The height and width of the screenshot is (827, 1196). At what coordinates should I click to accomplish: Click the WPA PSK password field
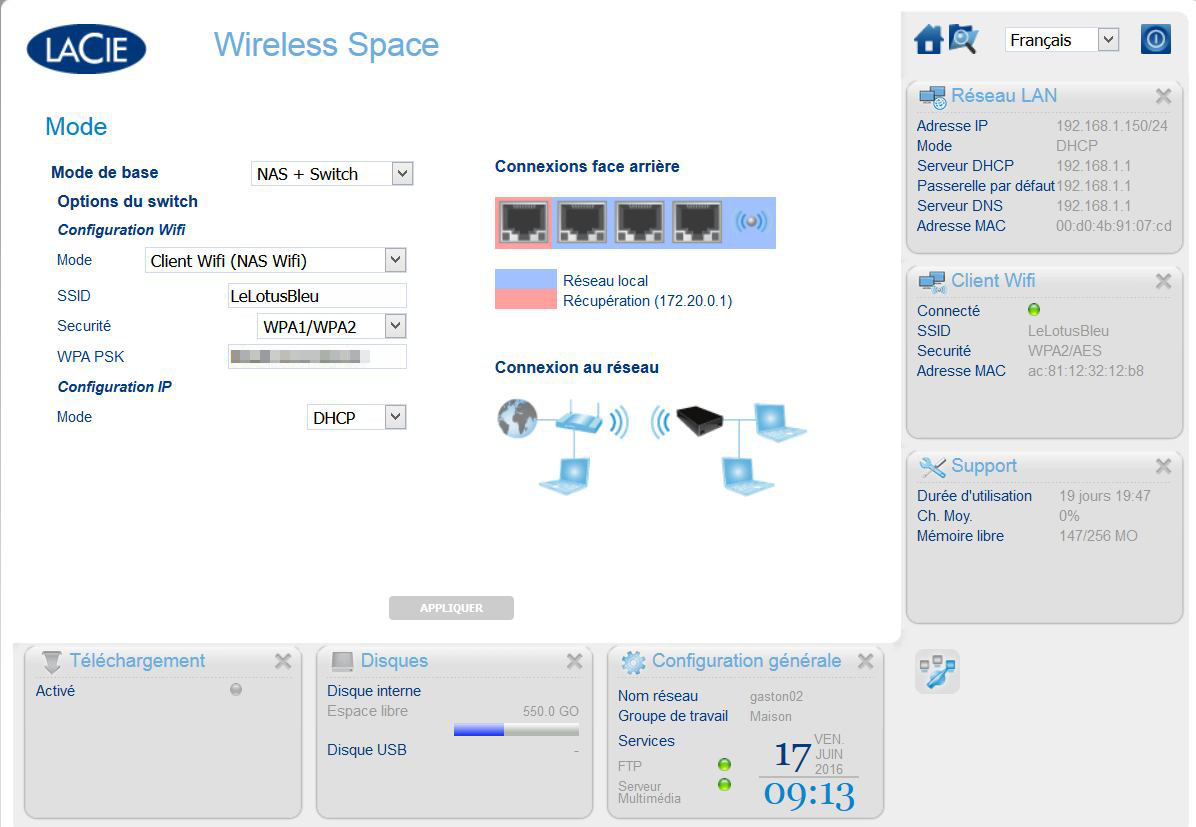pos(317,356)
